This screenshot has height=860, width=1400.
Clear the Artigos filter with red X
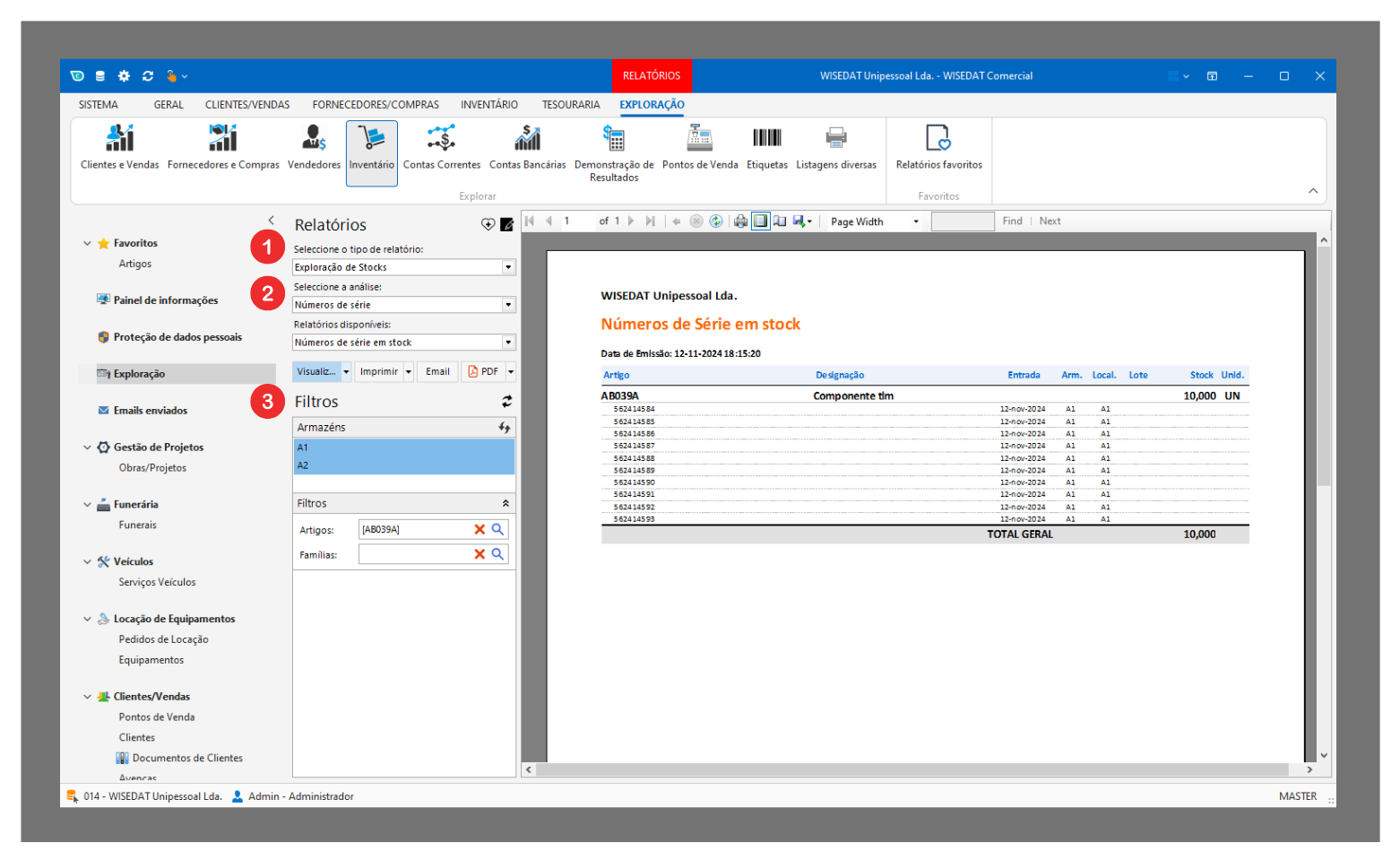coord(480,530)
